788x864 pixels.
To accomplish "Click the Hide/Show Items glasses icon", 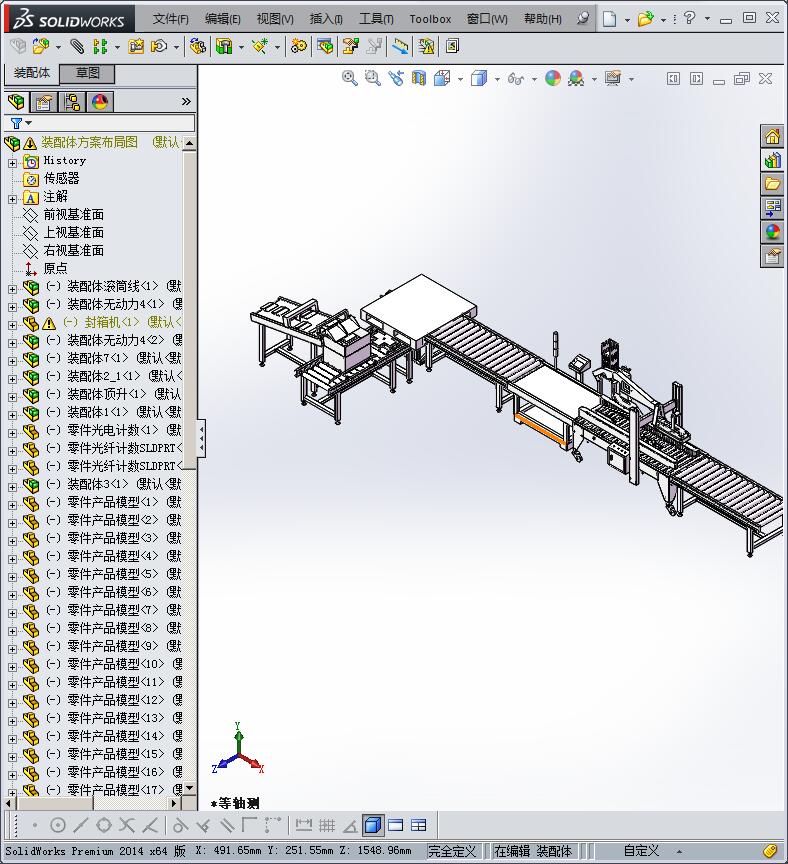I will click(516, 78).
